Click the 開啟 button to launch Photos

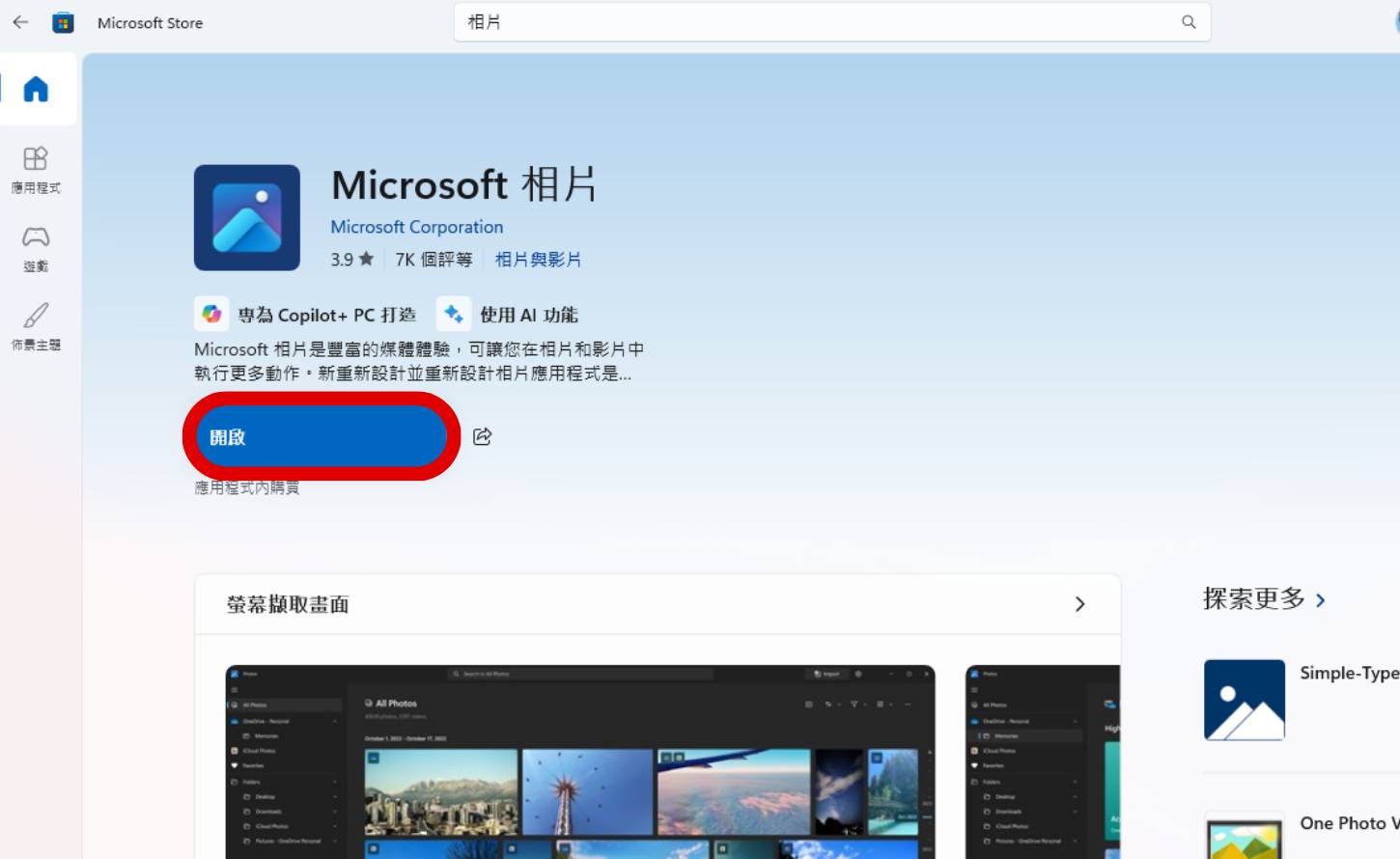[x=322, y=436]
